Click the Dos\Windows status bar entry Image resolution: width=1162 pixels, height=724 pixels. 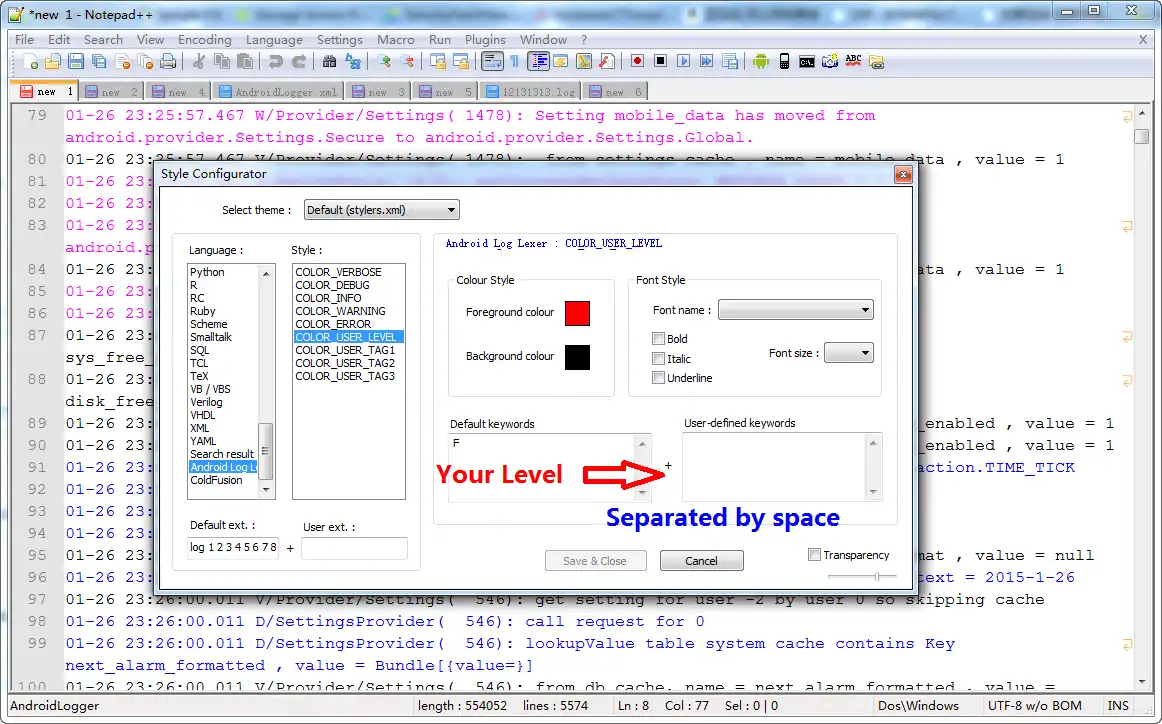pyautogui.click(x=918, y=705)
